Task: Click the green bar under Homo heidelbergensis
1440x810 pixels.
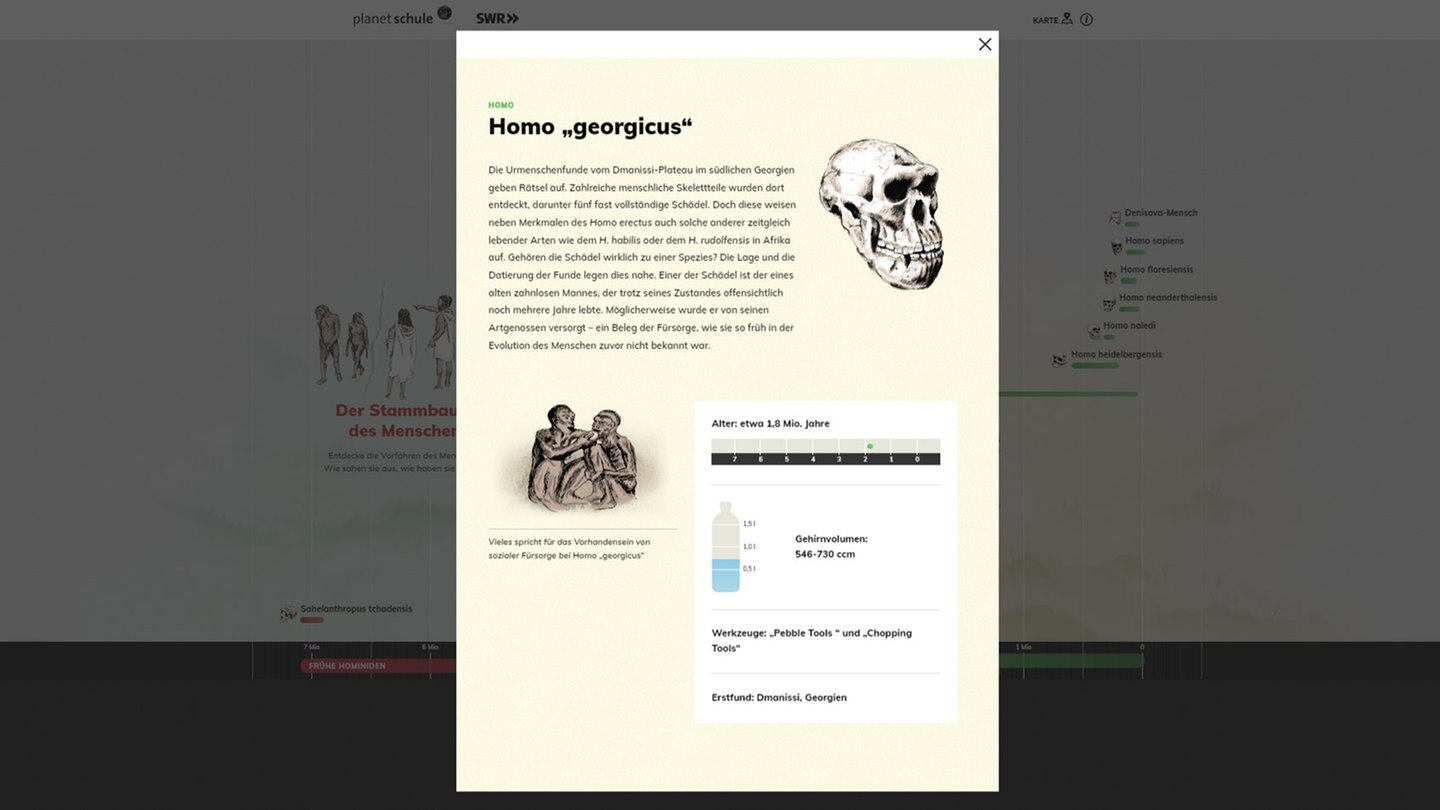Action: pyautogui.click(x=1095, y=366)
